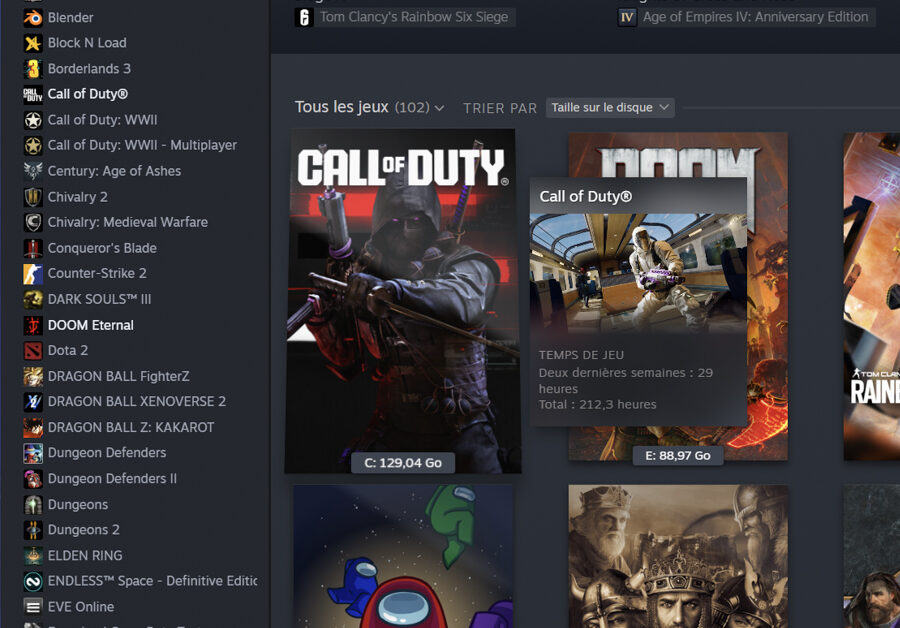The height and width of the screenshot is (628, 900).
Task: Select 'Call of Duty: WWII - Multiplayer' in the list
Action: 142,145
